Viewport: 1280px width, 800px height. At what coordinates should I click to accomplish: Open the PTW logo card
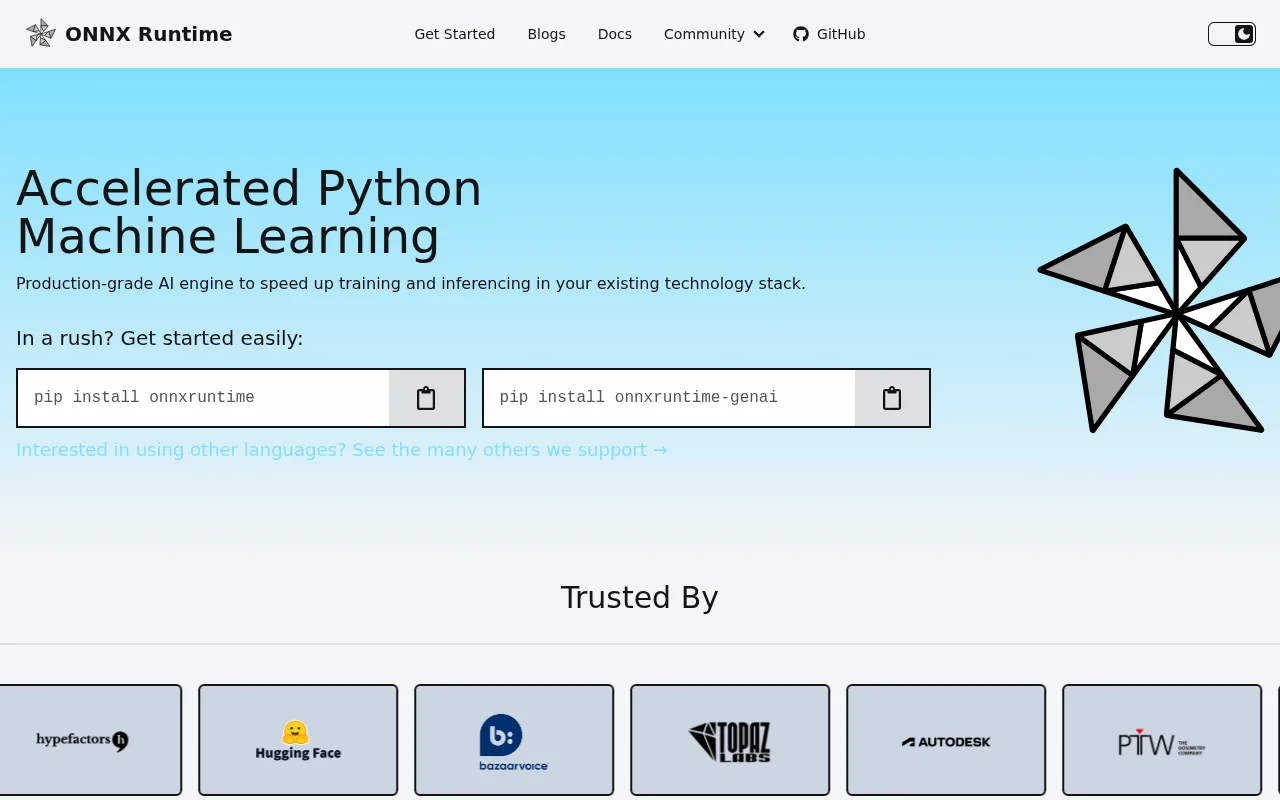[x=1162, y=740]
